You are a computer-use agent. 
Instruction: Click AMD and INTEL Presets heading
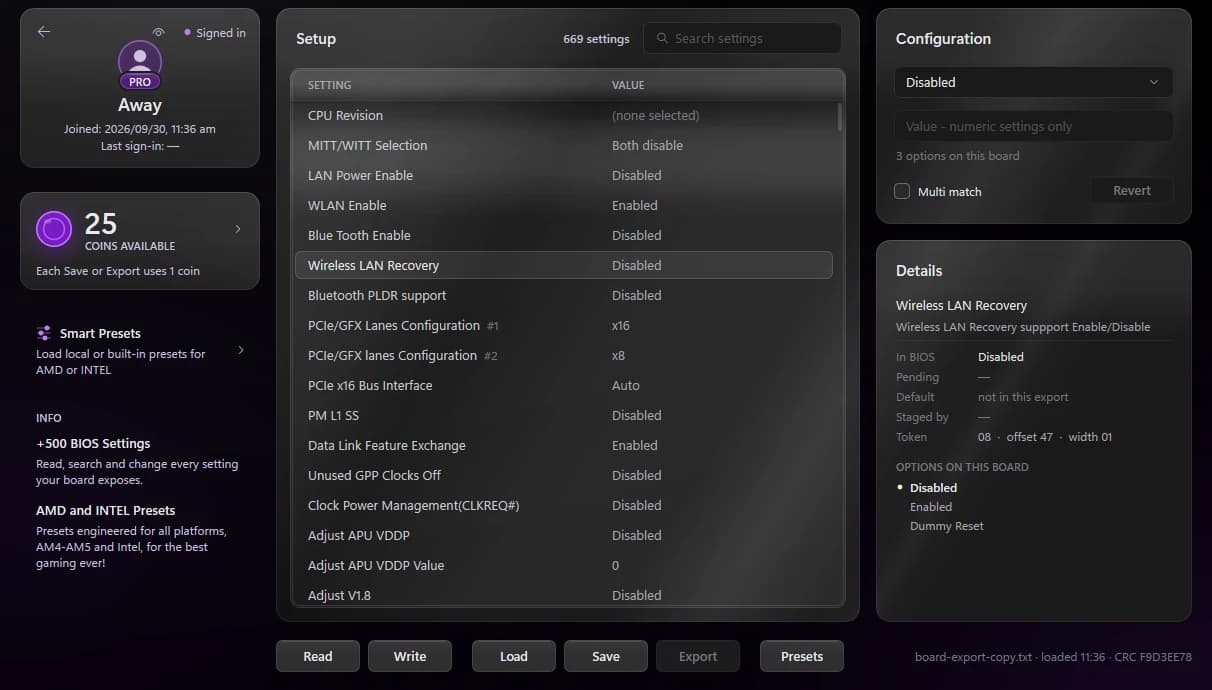point(105,510)
